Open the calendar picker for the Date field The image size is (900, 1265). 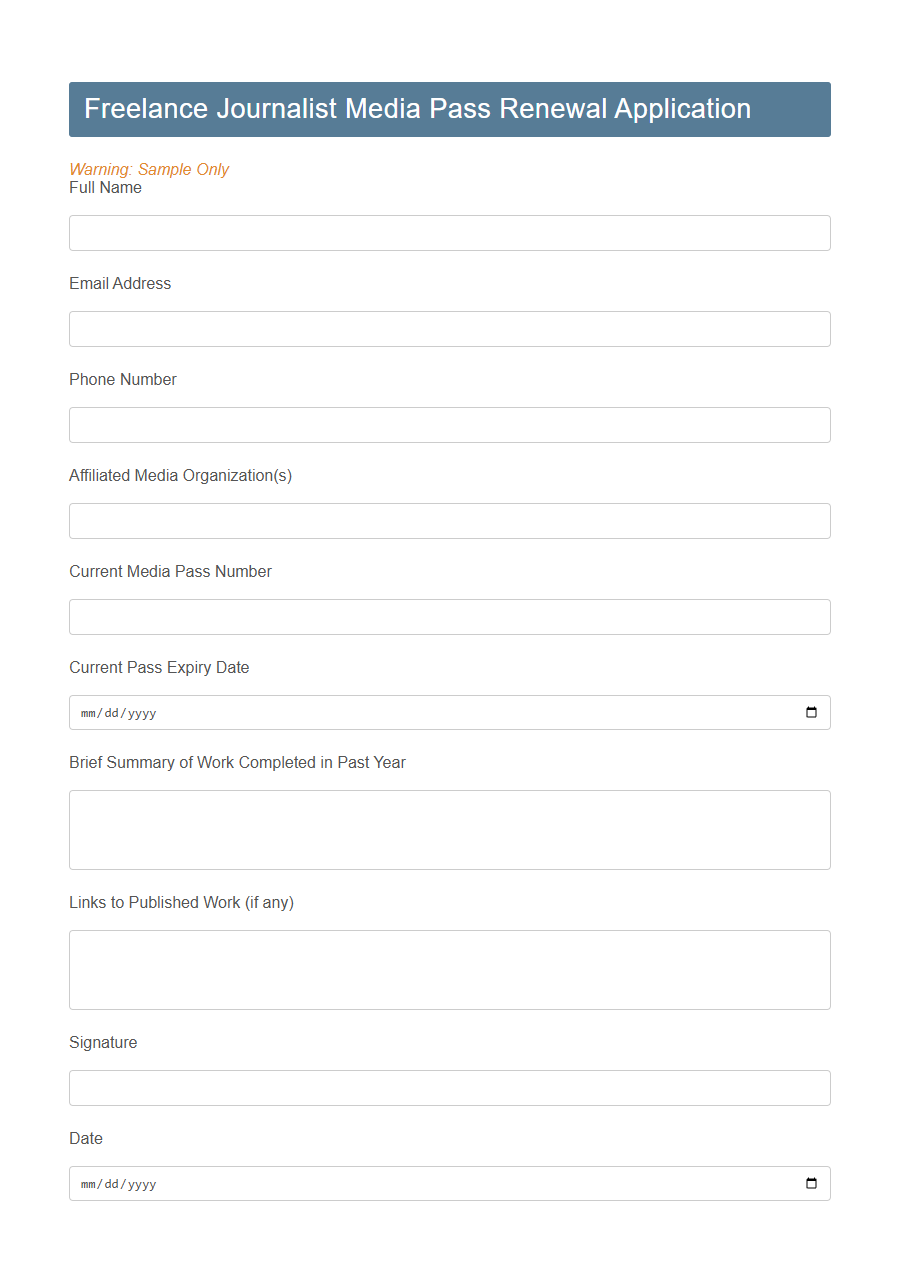tap(810, 1183)
